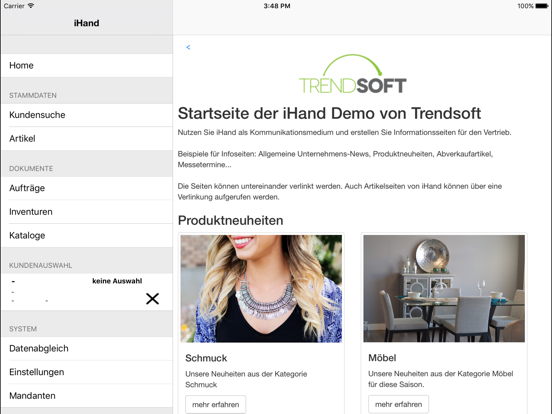Tap the battery icon in the status bar
552x414 pixels.
click(542, 6)
